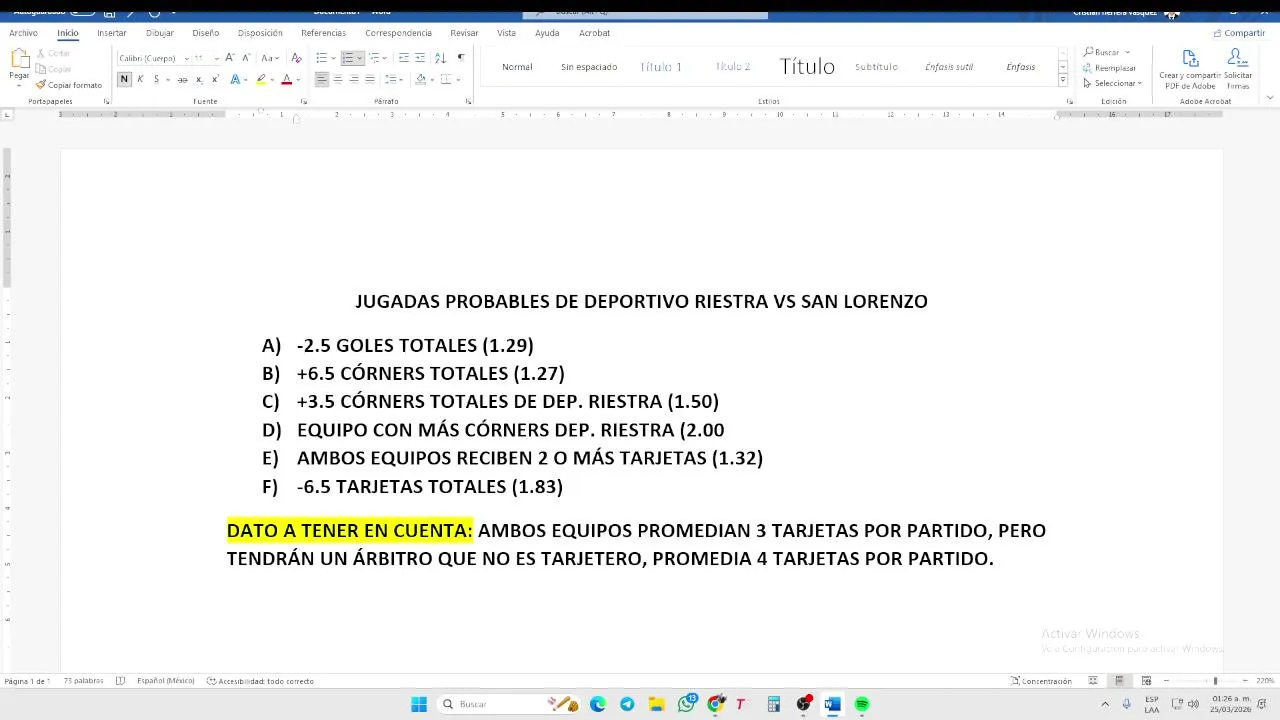Center-align the paragraph
Viewport: 1280px width, 720px height.
click(337, 79)
